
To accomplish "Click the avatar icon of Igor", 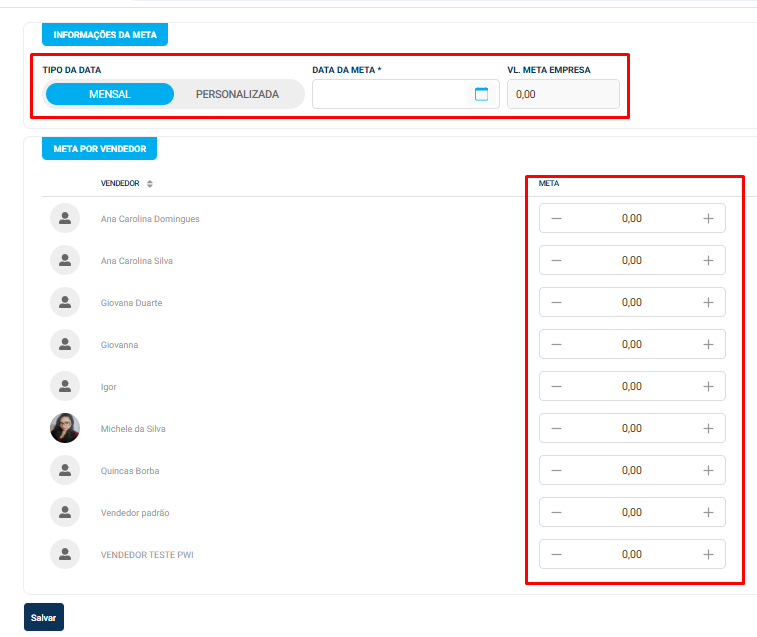I will pos(65,386).
